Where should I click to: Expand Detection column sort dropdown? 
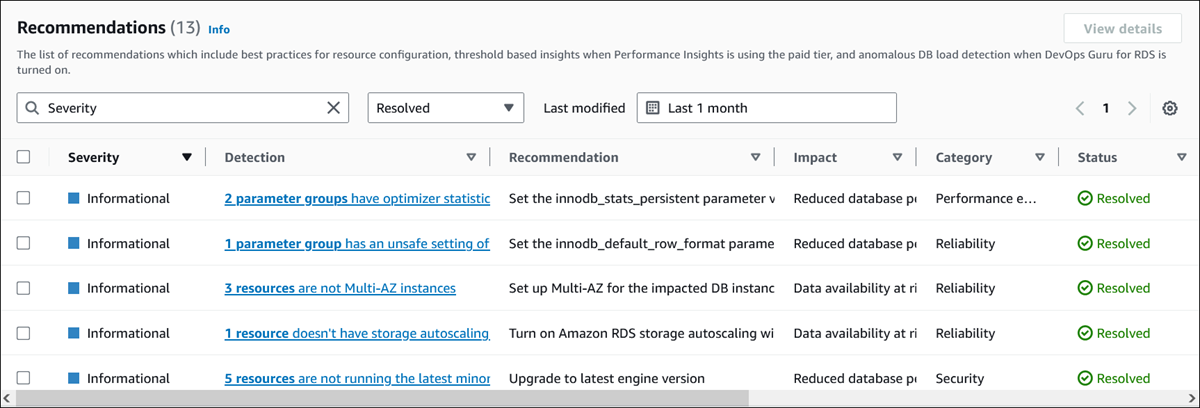tap(471, 157)
